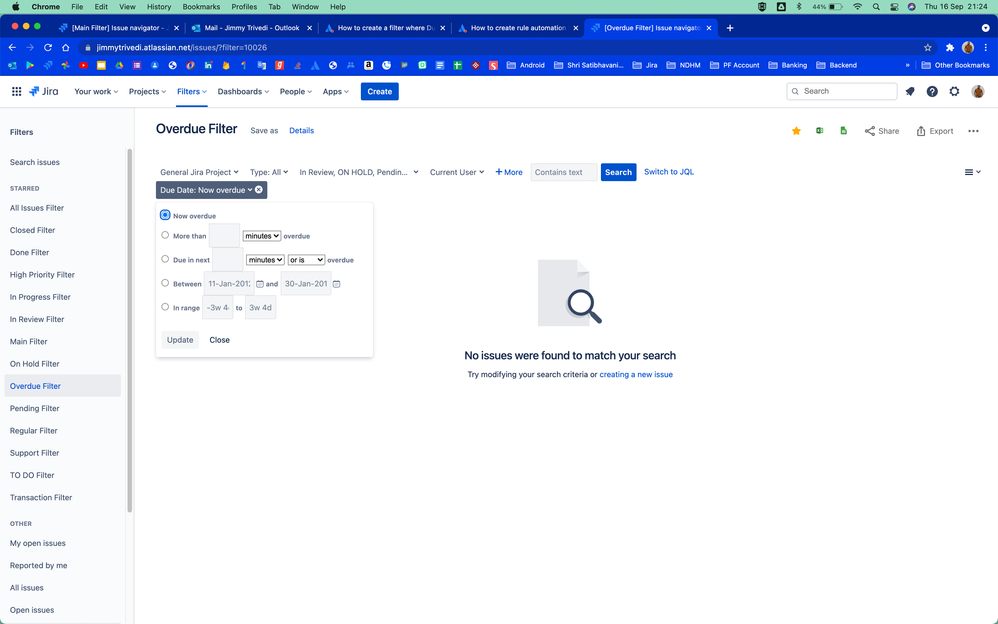This screenshot has height=624, width=998.
Task: Open Jira help icon
Action: click(x=931, y=91)
